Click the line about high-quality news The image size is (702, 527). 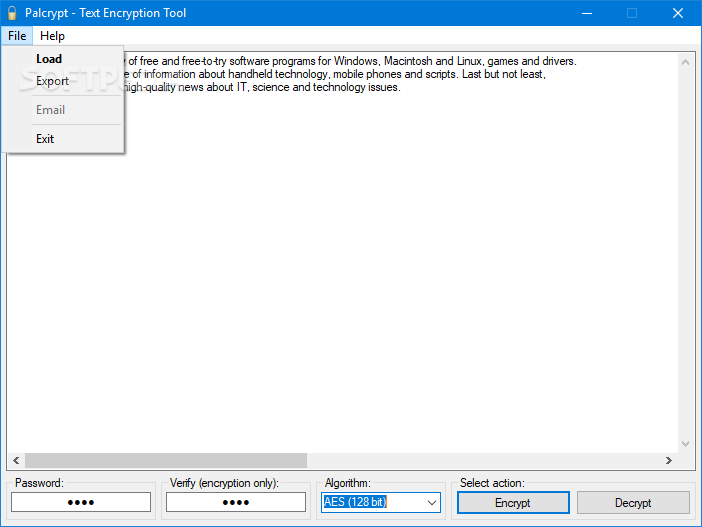tap(262, 87)
